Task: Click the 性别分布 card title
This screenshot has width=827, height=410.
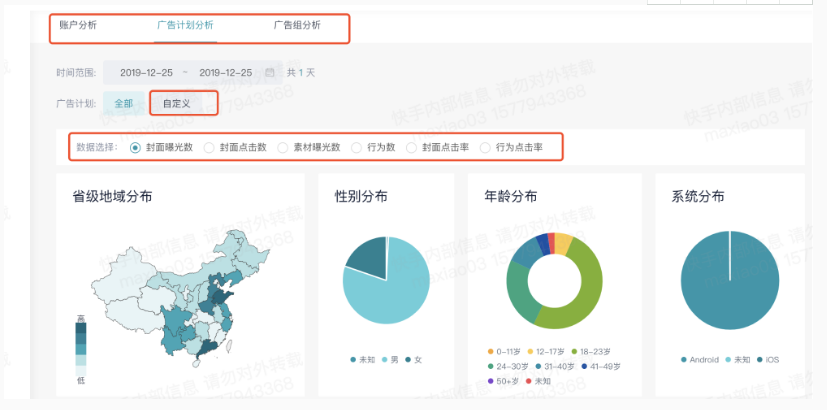Action: (x=361, y=197)
